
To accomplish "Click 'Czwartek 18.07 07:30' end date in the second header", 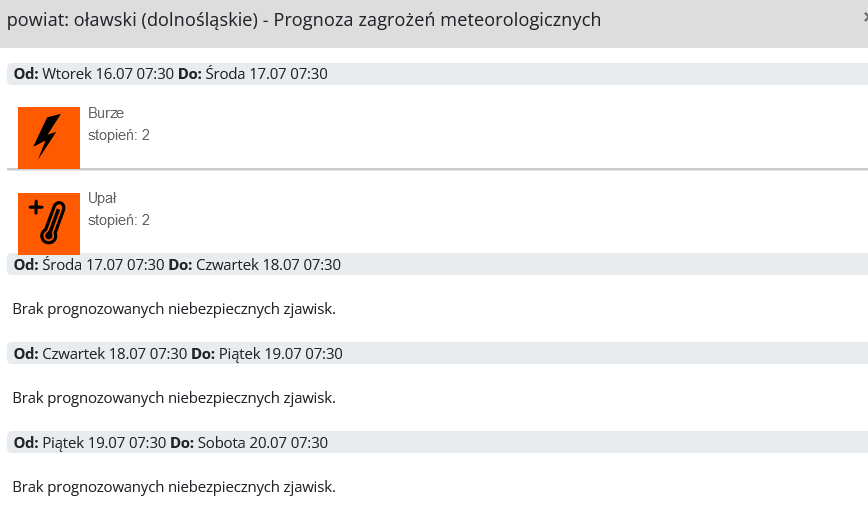I will click(268, 265).
